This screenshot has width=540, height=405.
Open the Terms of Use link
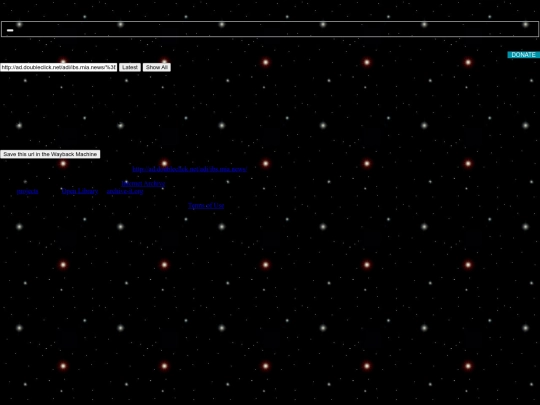(206, 206)
